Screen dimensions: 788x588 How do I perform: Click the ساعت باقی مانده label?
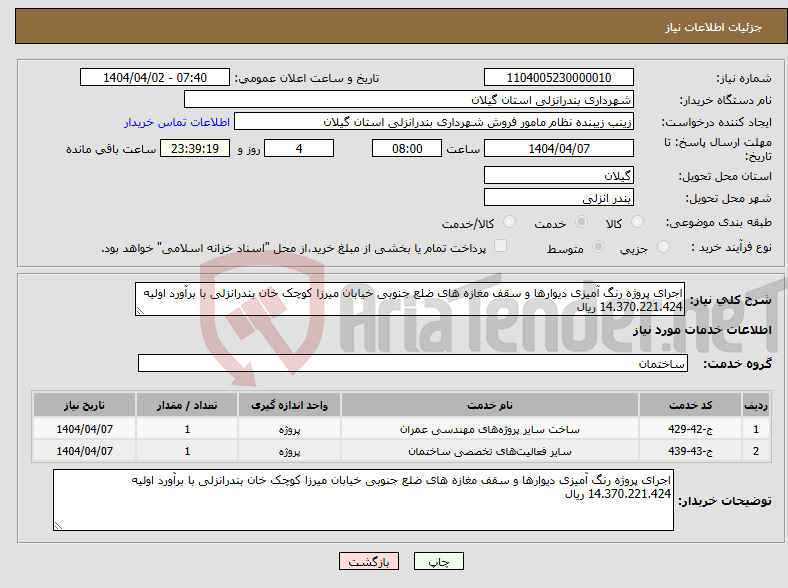111,149
